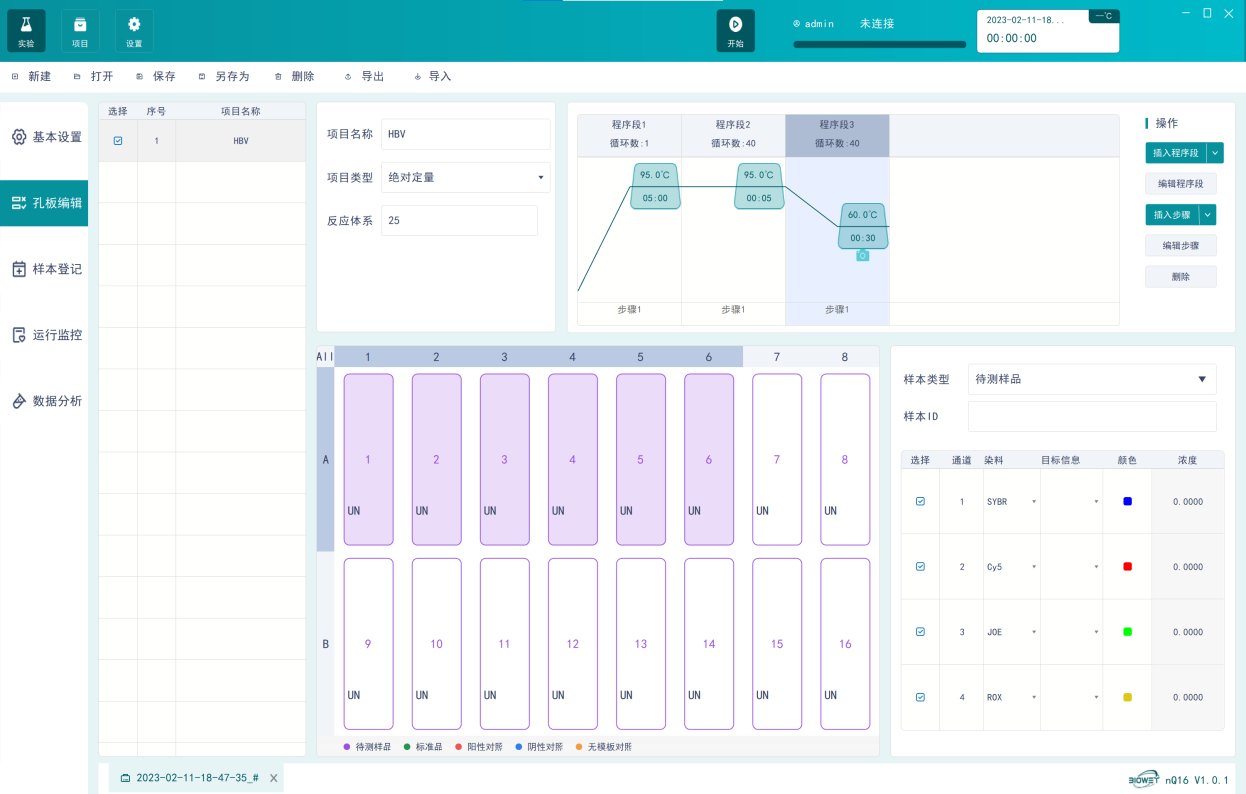This screenshot has width=1246, height=794.
Task: Uncheck the HBV project row checkbox
Action: [118, 141]
